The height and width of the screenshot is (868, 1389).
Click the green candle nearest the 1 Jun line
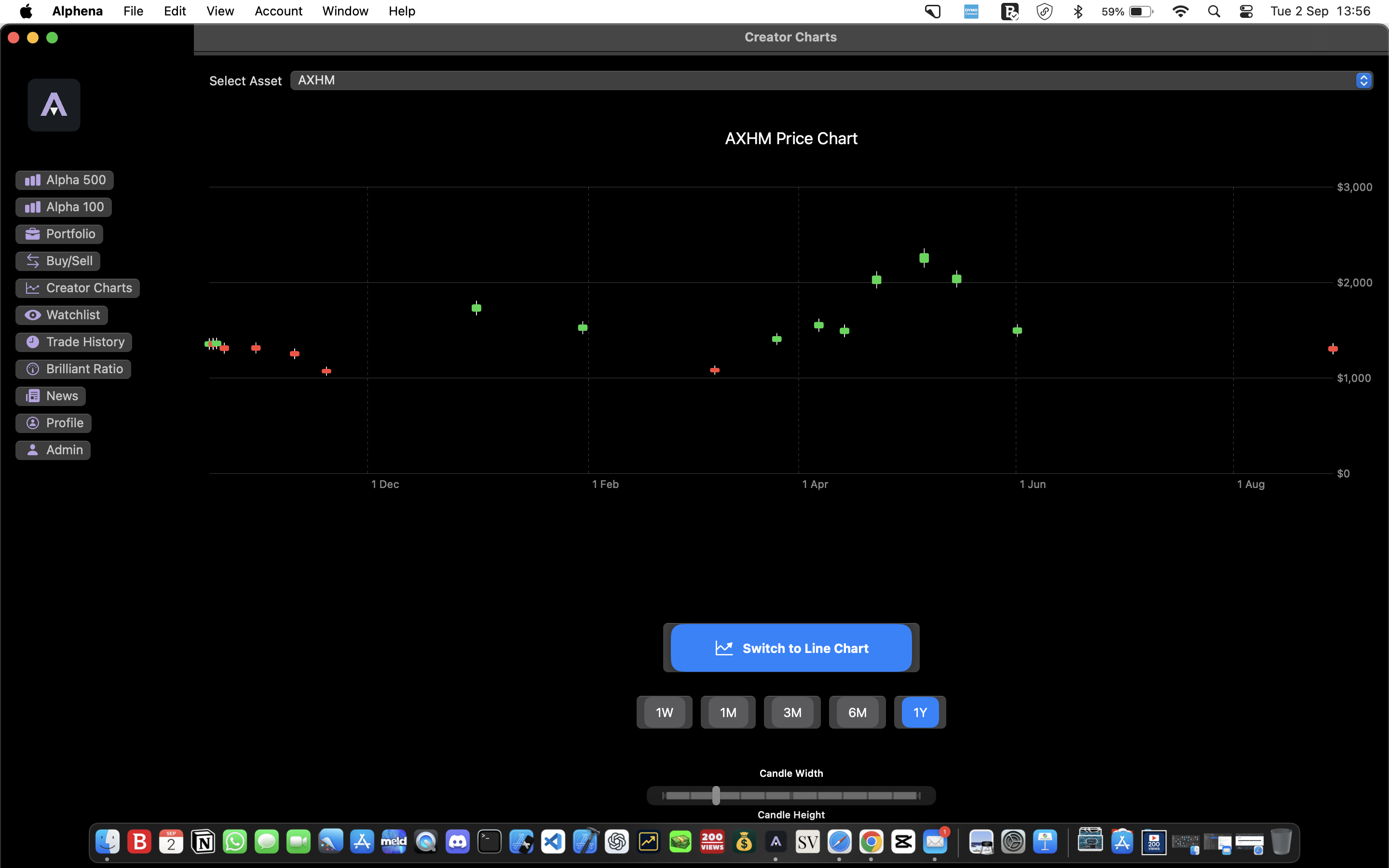(1017, 330)
